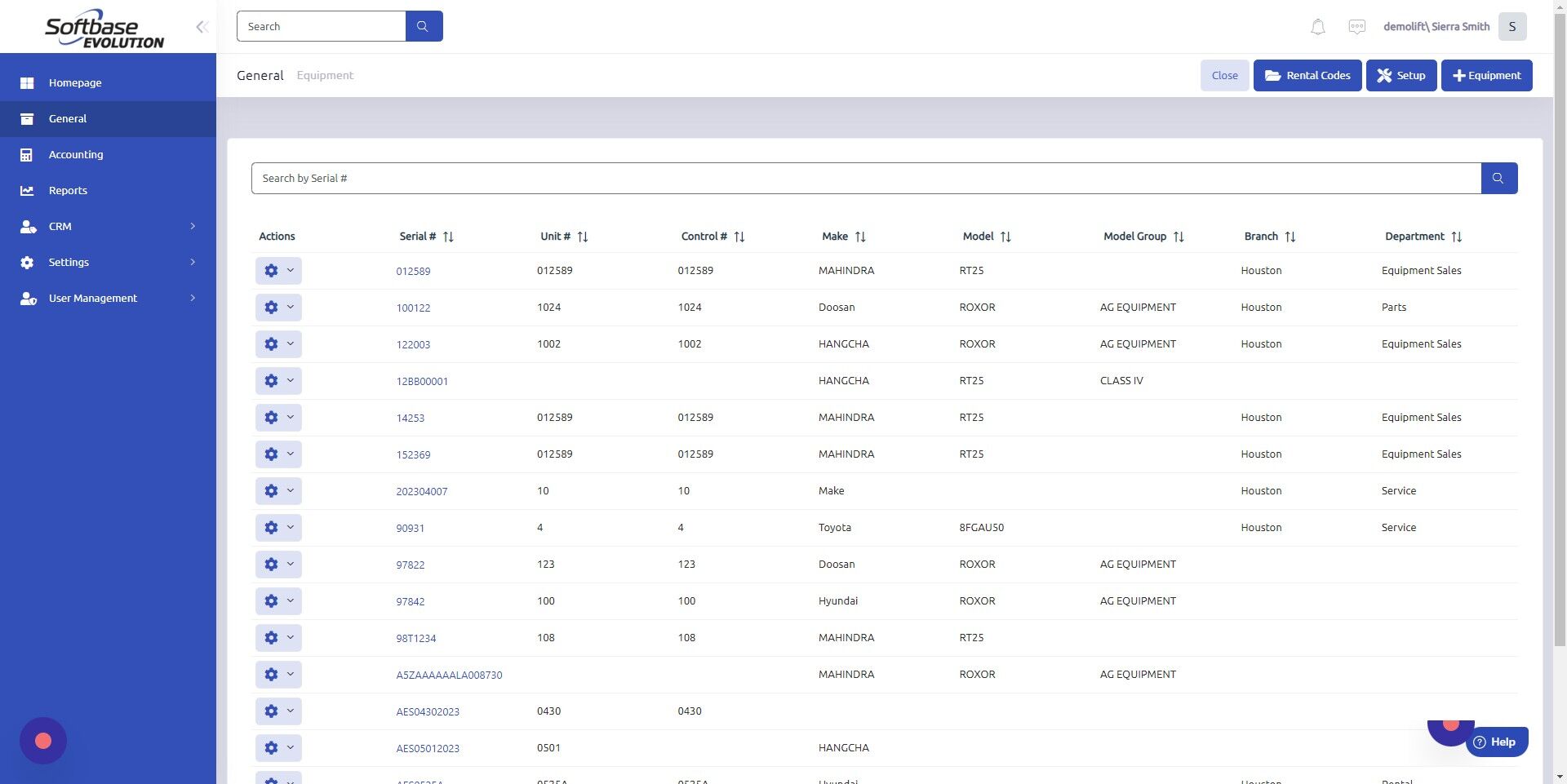Select the Accounting sidebar icon
The width and height of the screenshot is (1567, 784).
(27, 154)
